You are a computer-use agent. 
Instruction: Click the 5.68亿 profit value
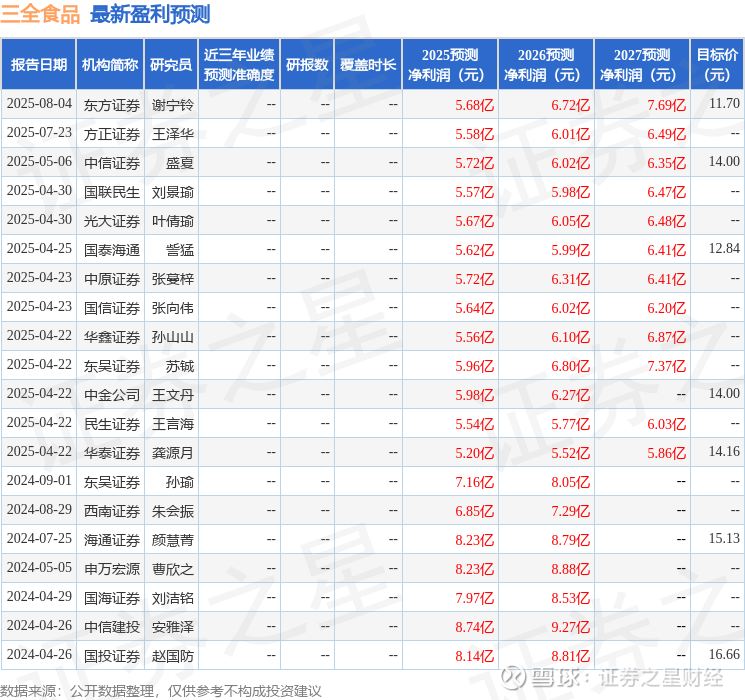tap(474, 105)
